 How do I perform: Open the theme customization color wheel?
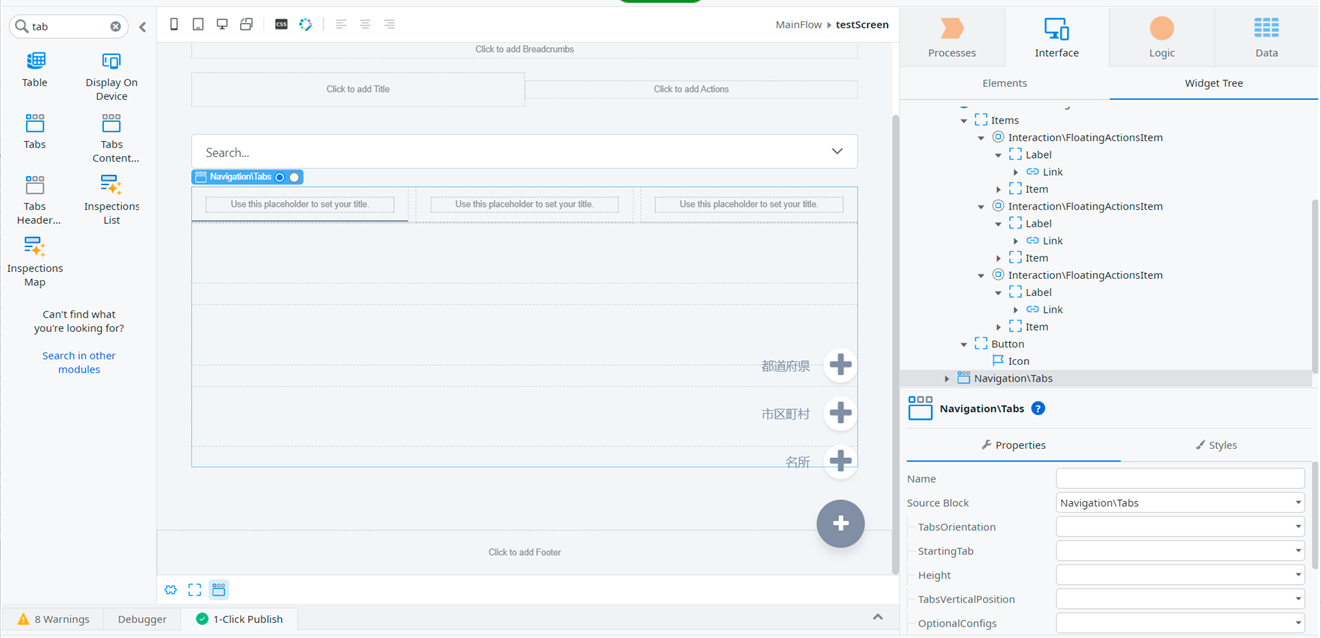click(x=306, y=24)
